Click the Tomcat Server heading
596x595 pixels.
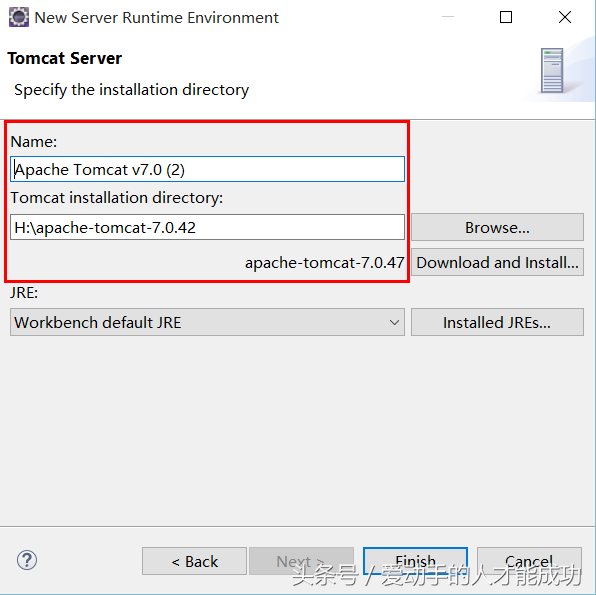[x=64, y=58]
